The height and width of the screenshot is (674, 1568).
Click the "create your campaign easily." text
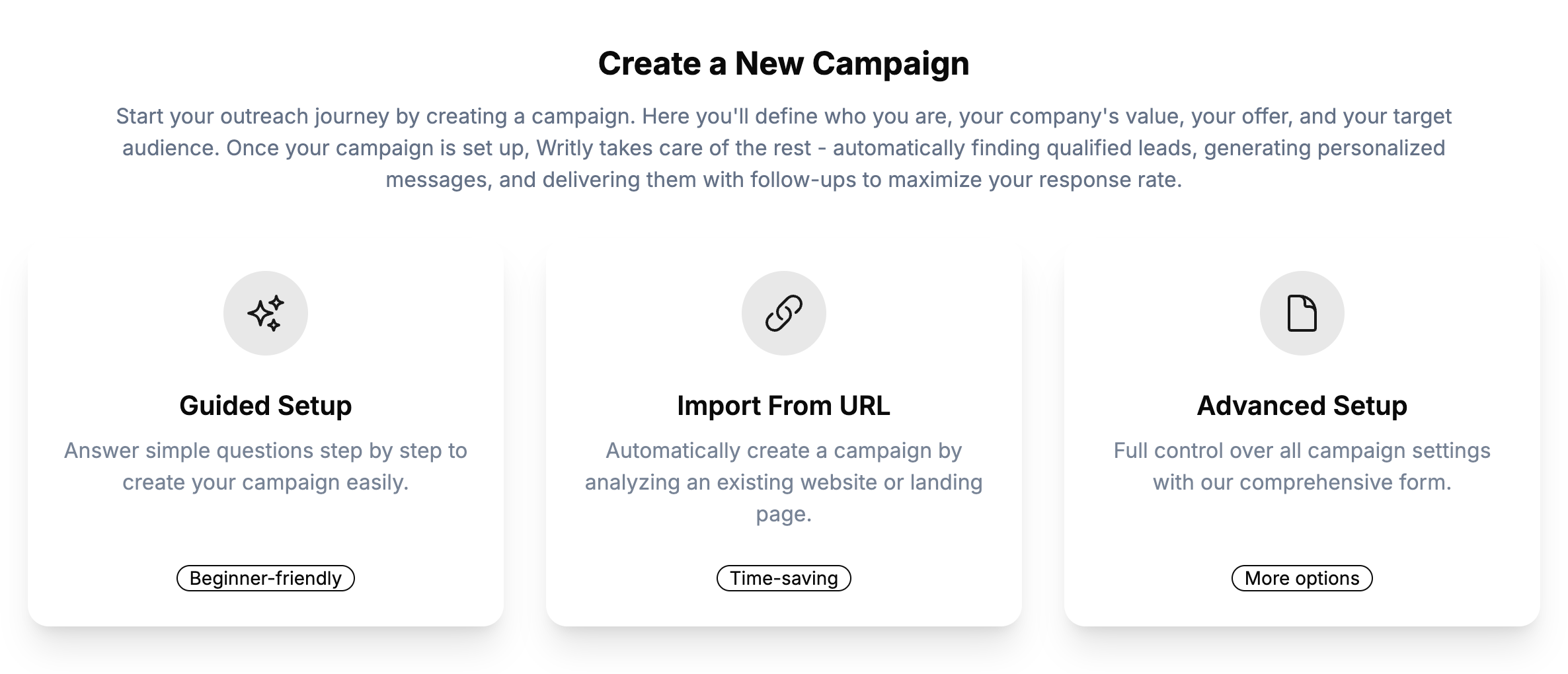pos(266,482)
